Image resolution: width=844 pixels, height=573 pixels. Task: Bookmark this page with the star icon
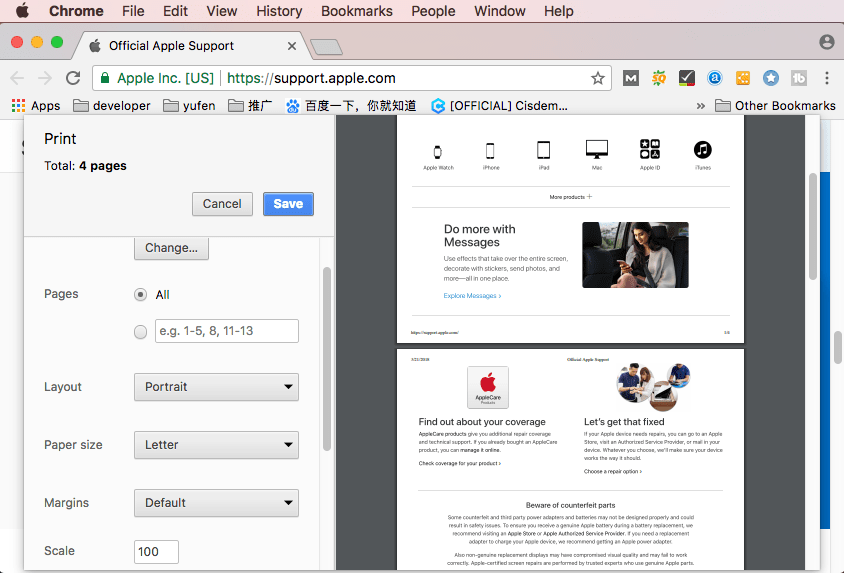(x=598, y=78)
